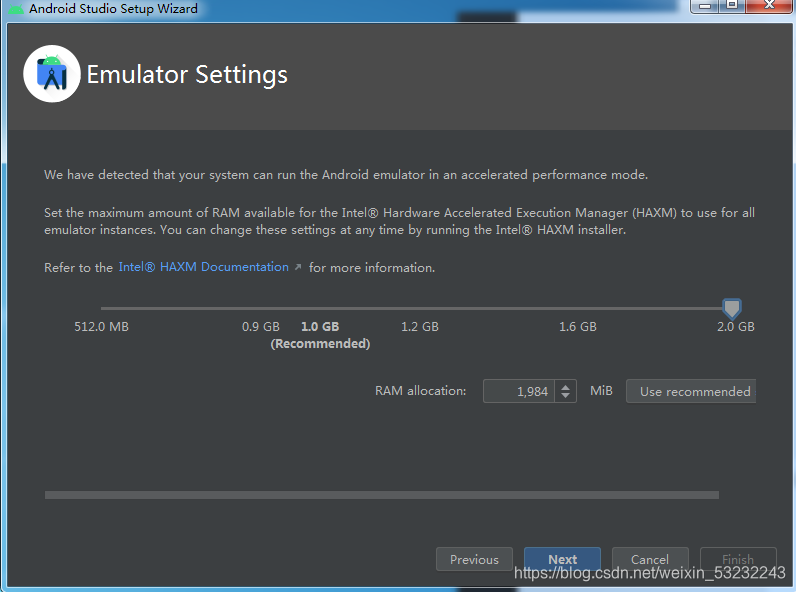Click the 1.0 GB (Recommended) slider label
Image resolution: width=796 pixels, height=592 pixels.
pos(320,335)
